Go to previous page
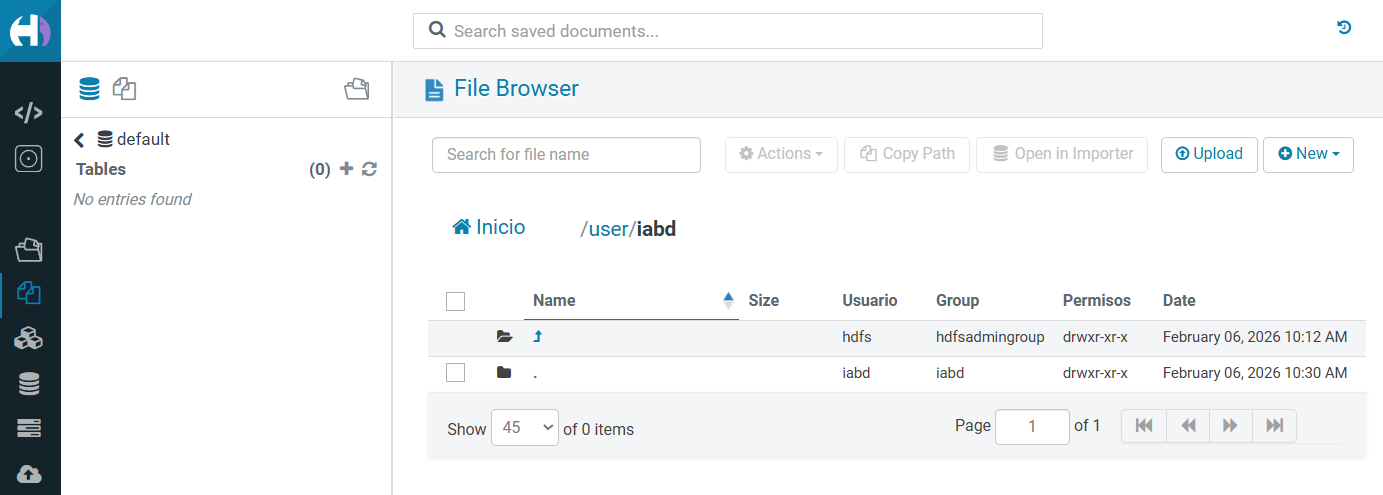 point(1188,426)
